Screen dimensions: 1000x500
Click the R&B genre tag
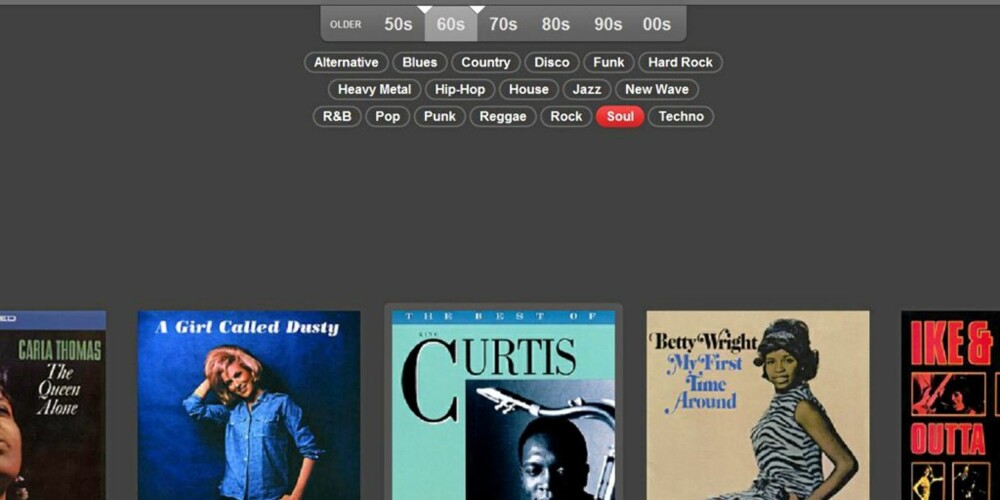coord(337,116)
